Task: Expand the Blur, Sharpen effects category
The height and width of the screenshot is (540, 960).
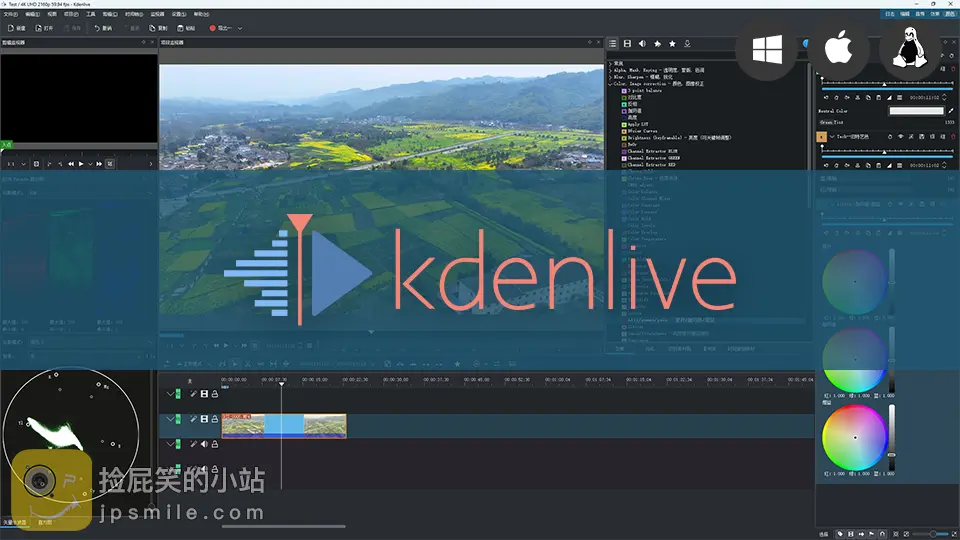Action: (611, 76)
